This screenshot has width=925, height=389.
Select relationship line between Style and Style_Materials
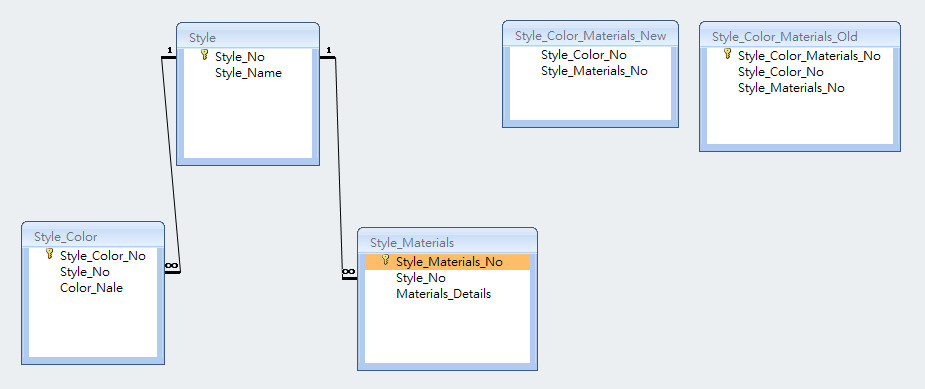(x=339, y=168)
